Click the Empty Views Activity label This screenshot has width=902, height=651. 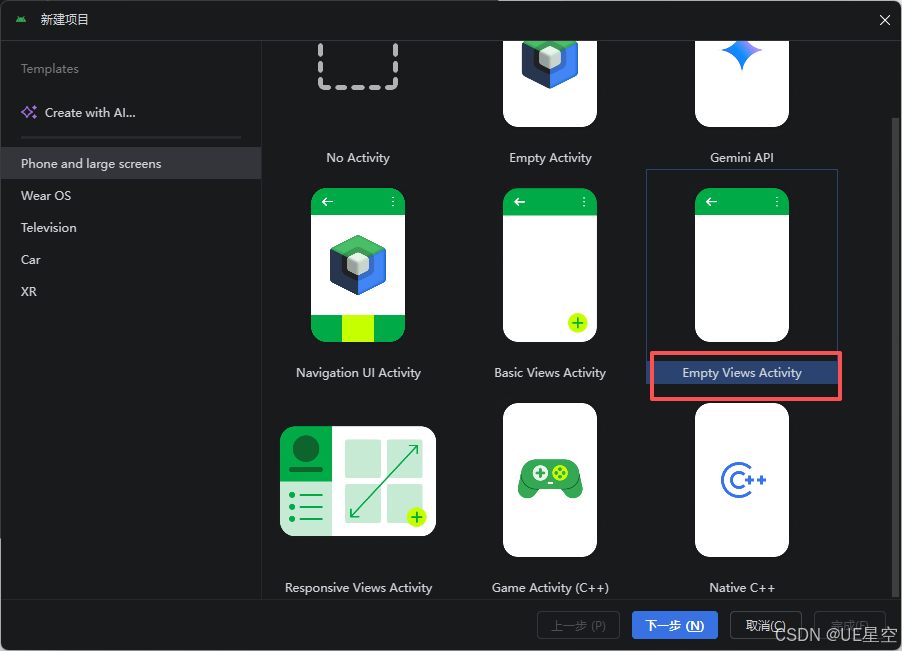[x=742, y=373]
